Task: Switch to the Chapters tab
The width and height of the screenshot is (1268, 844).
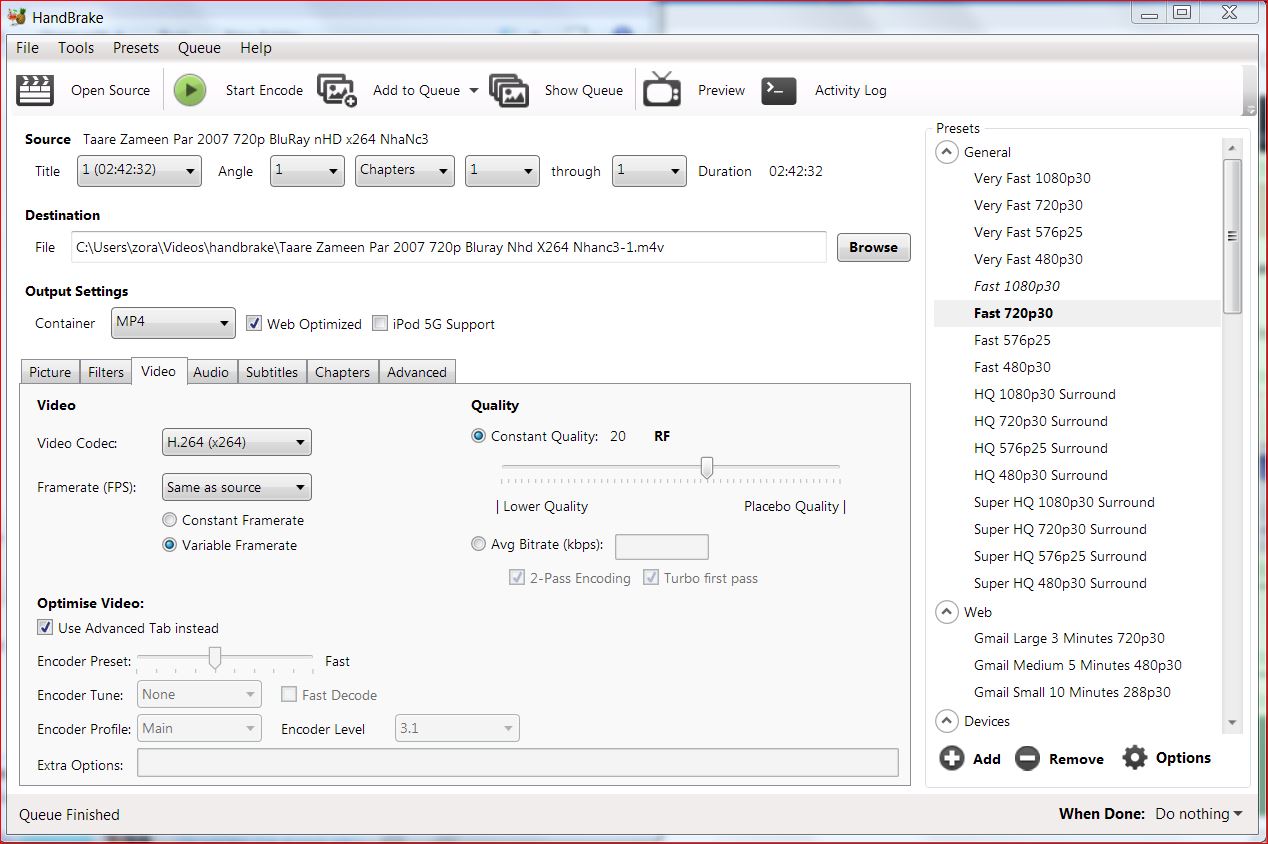Action: (x=342, y=372)
